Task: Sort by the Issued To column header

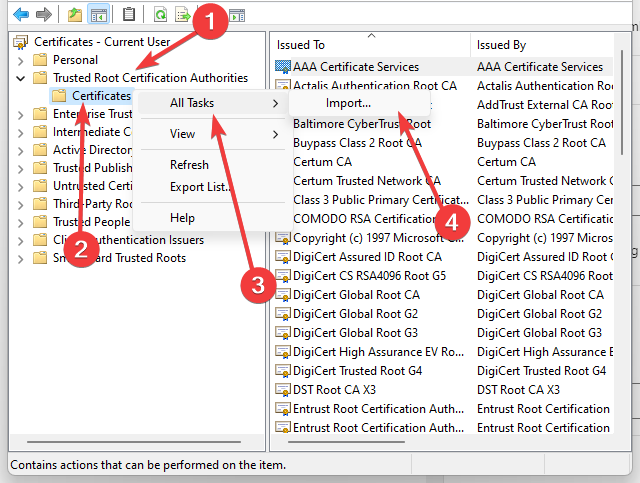Action: (x=371, y=45)
